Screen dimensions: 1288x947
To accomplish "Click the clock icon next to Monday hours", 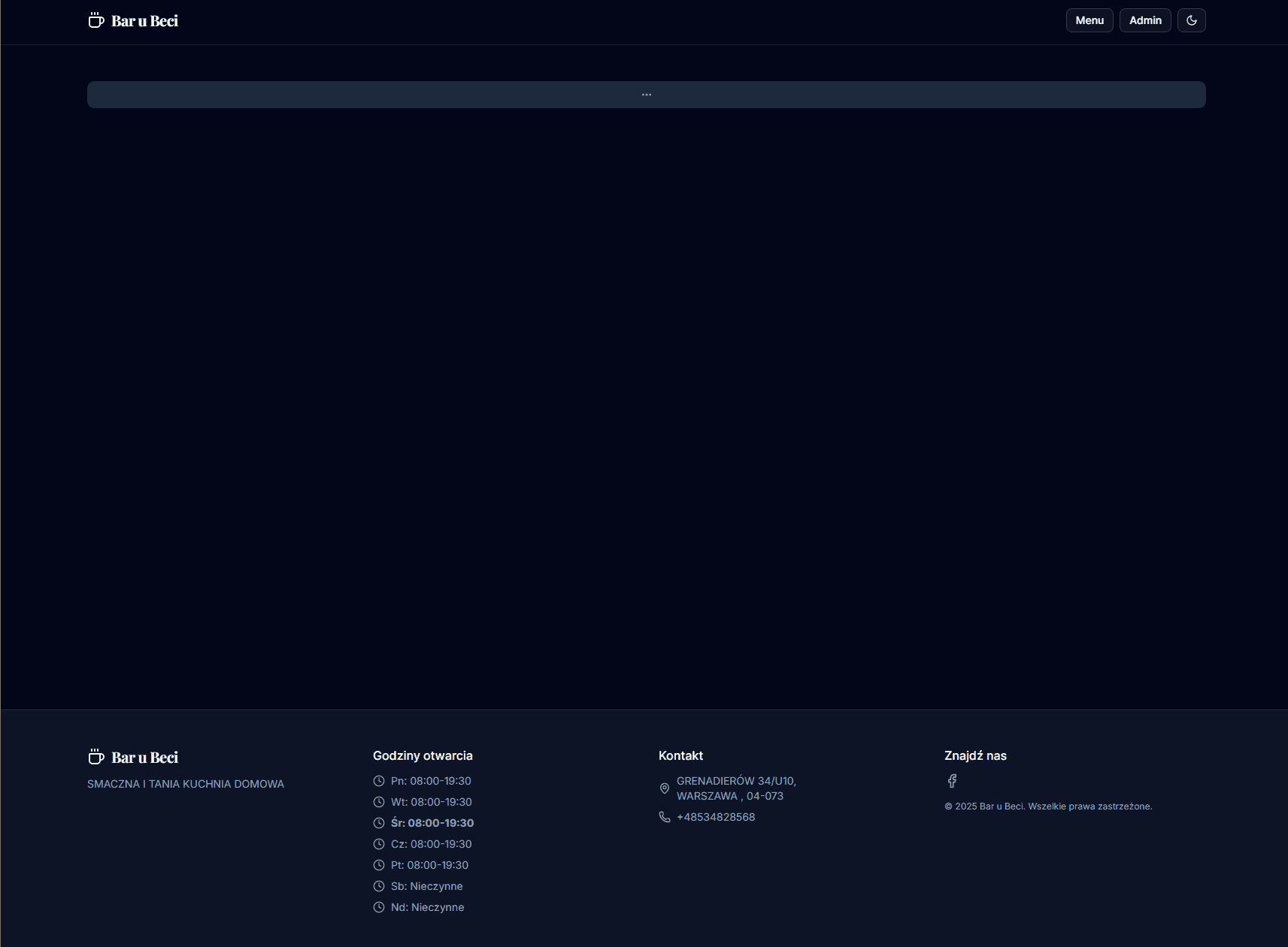I will click(379, 781).
